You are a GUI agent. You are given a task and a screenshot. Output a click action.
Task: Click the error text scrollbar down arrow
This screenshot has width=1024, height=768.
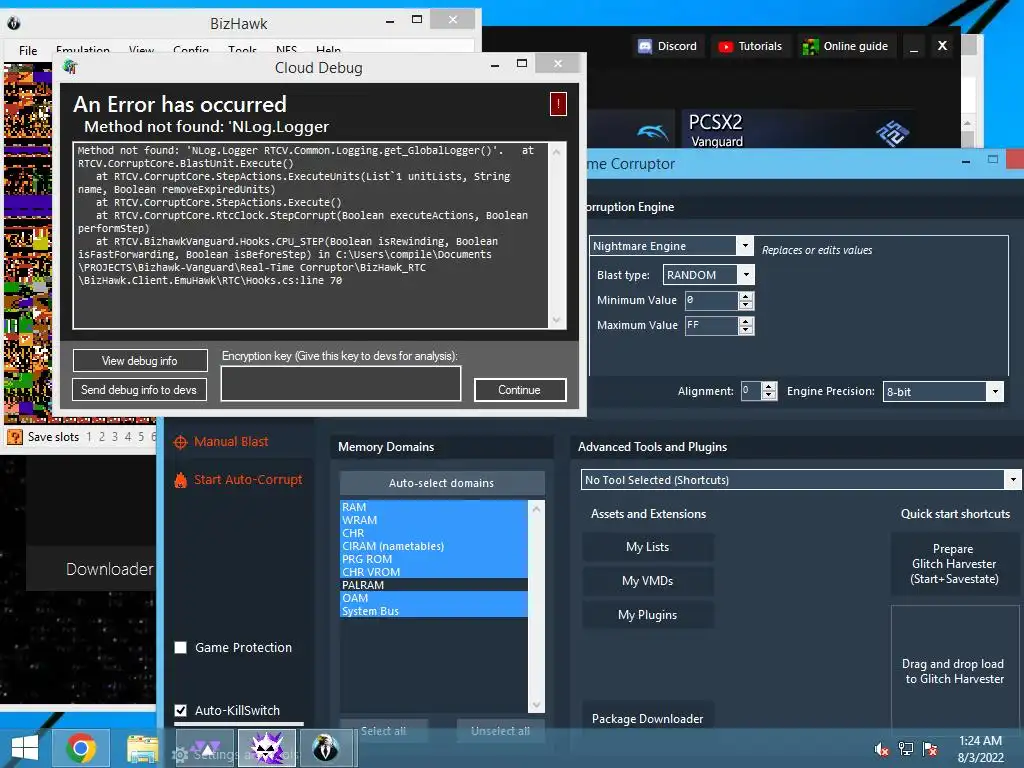click(556, 320)
